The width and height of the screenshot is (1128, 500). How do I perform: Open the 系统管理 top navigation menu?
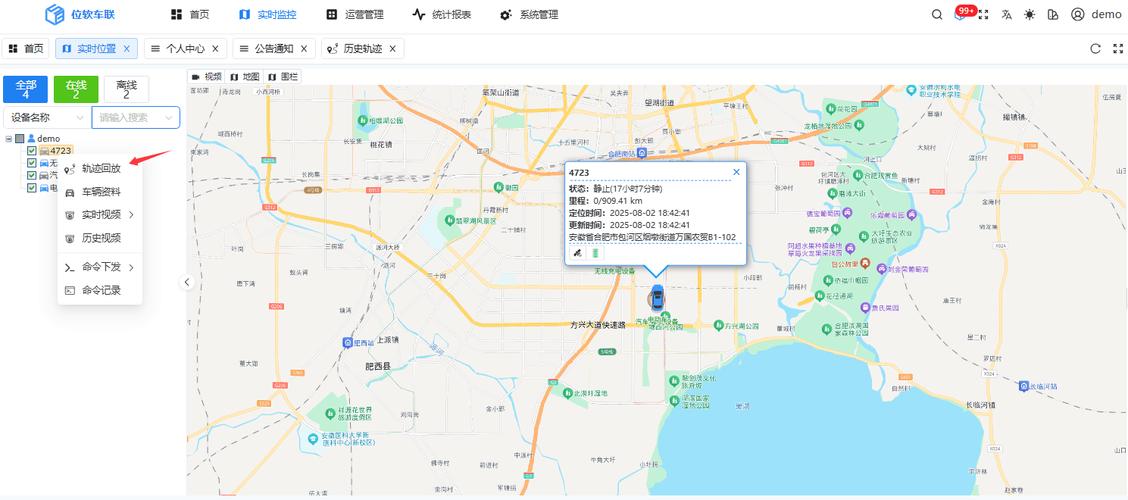[529, 14]
